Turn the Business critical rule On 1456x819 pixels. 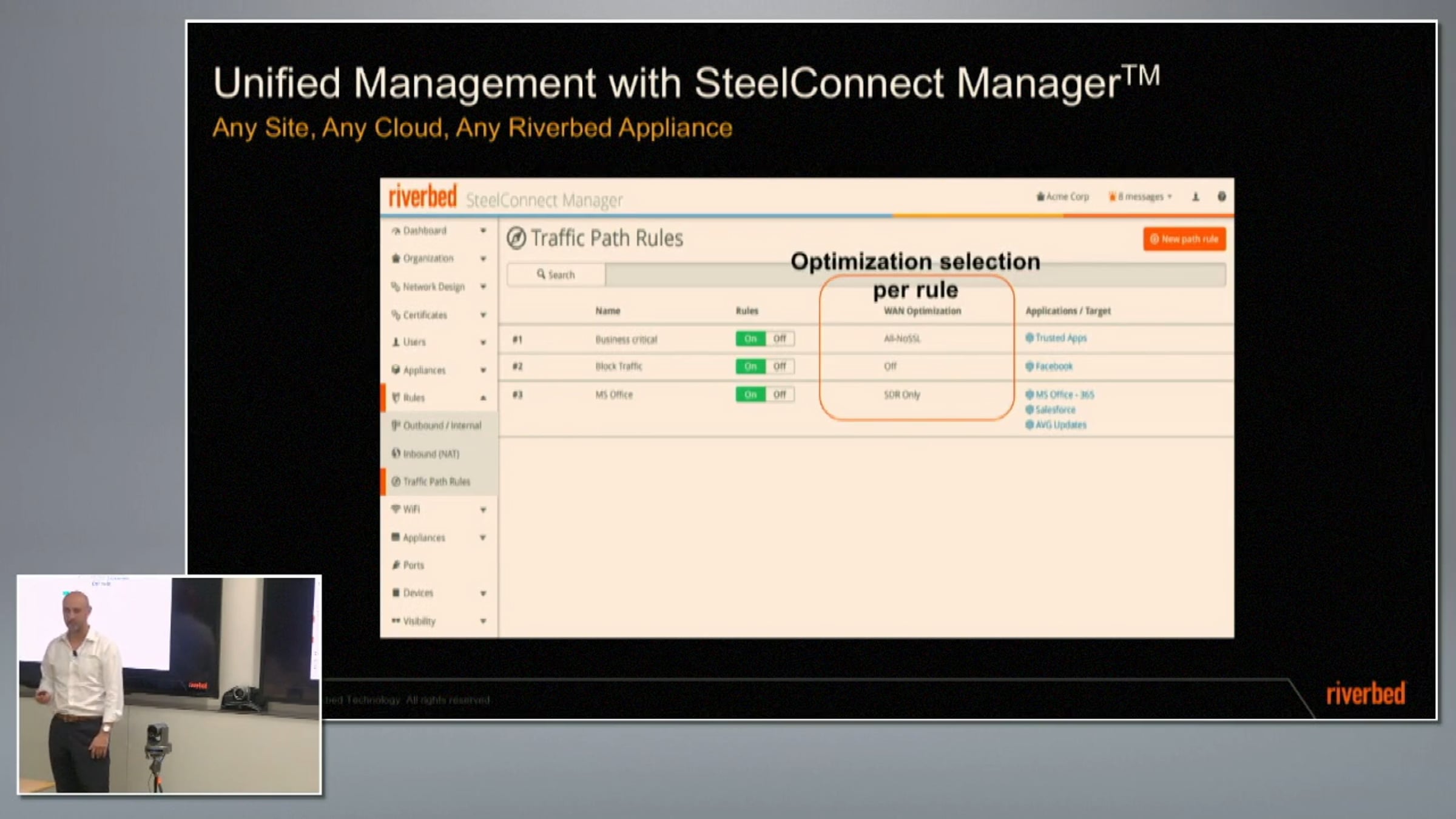[x=750, y=339]
